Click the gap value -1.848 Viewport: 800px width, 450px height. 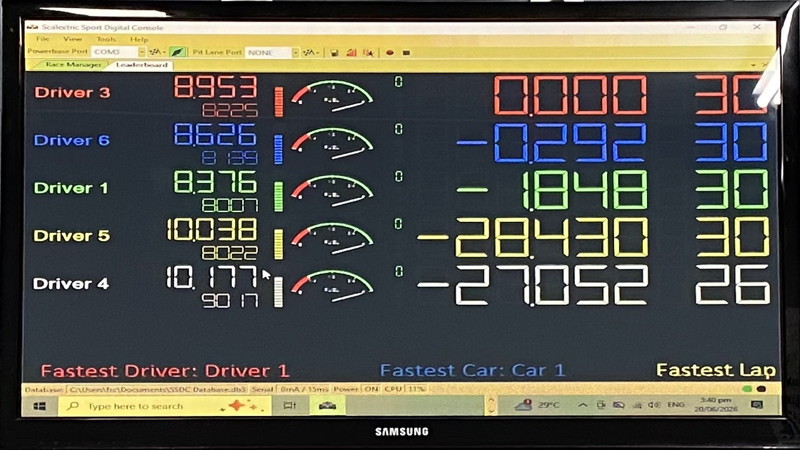(552, 190)
